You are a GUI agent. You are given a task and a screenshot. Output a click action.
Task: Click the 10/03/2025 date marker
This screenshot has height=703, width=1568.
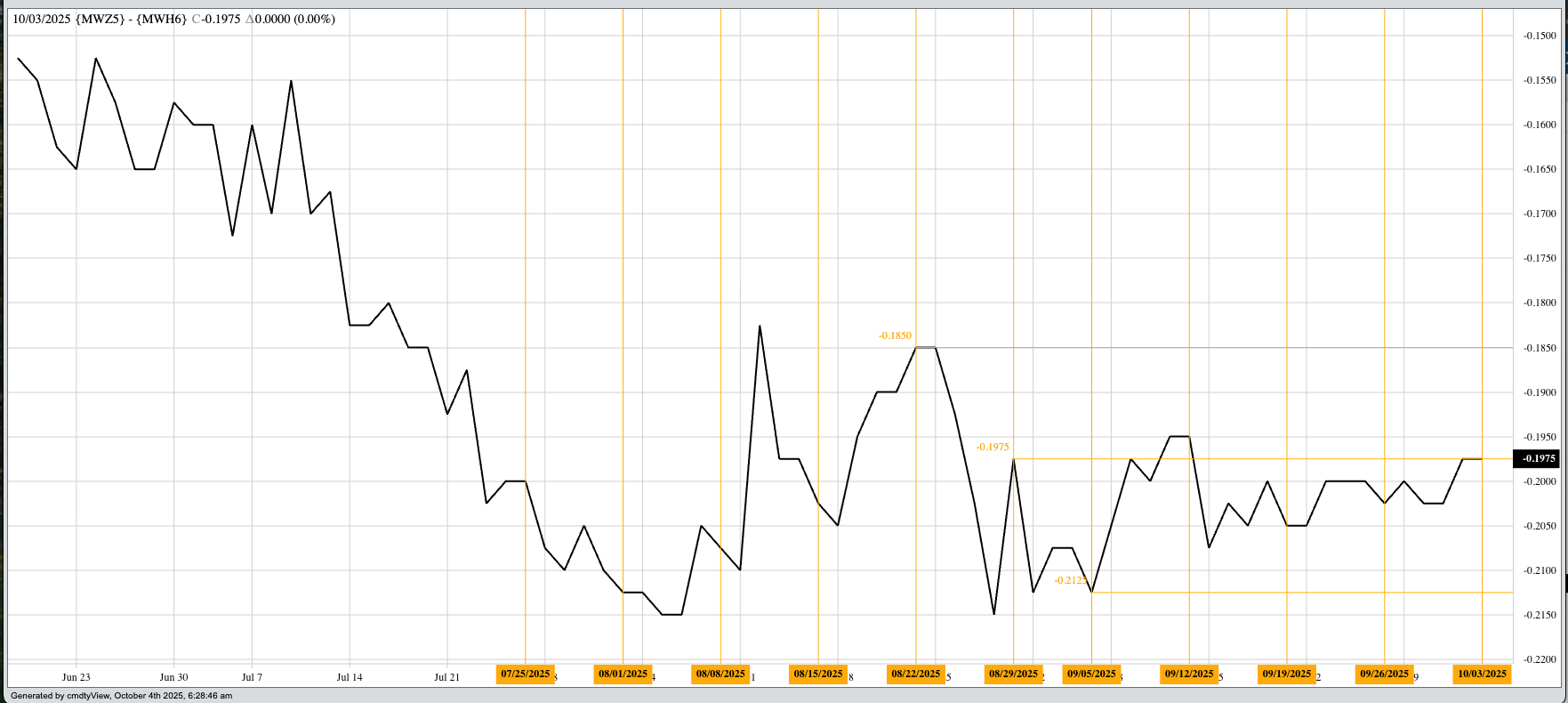coord(1482,674)
